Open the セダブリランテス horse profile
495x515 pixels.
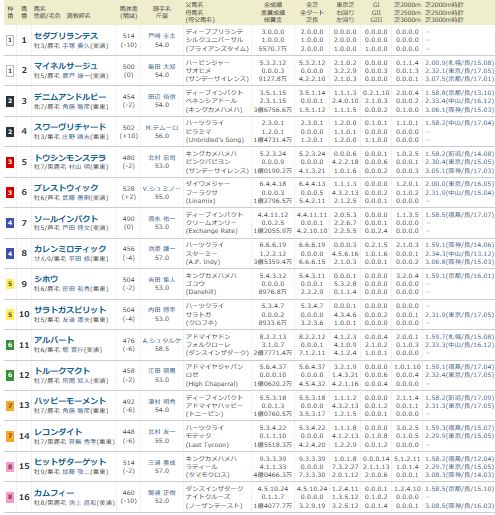point(66,36)
